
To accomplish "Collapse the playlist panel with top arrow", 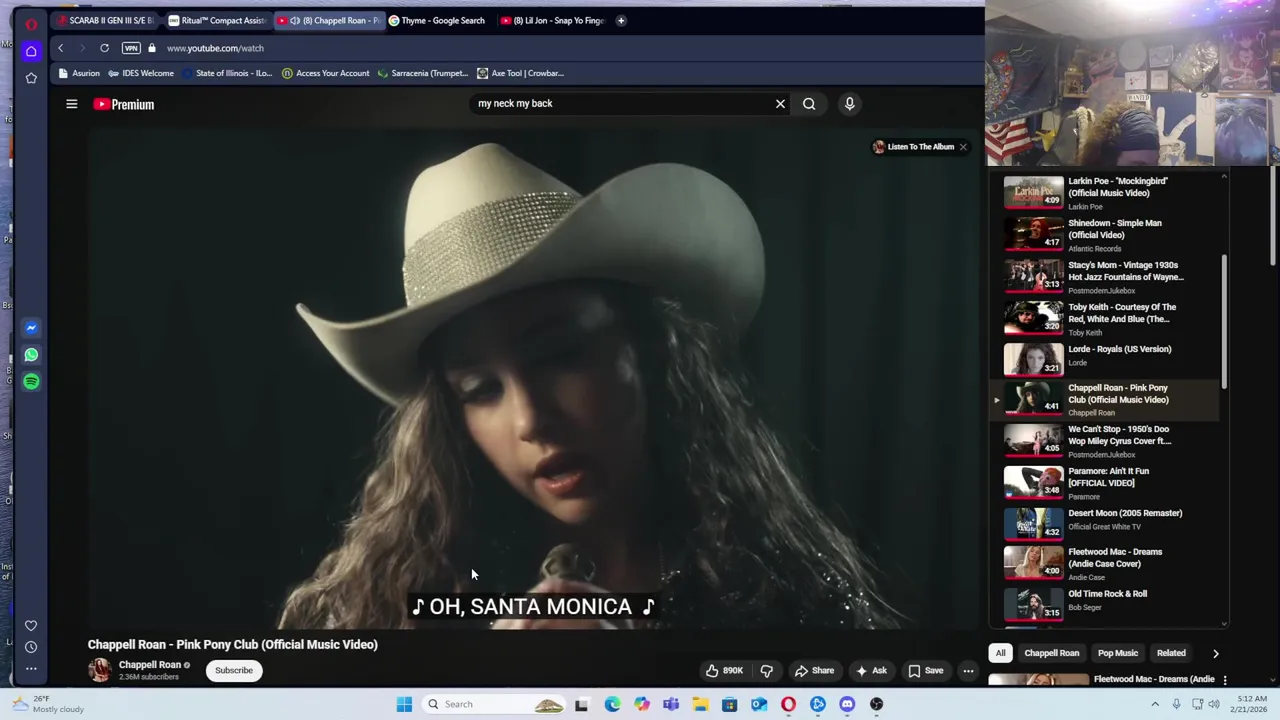I will (1224, 177).
